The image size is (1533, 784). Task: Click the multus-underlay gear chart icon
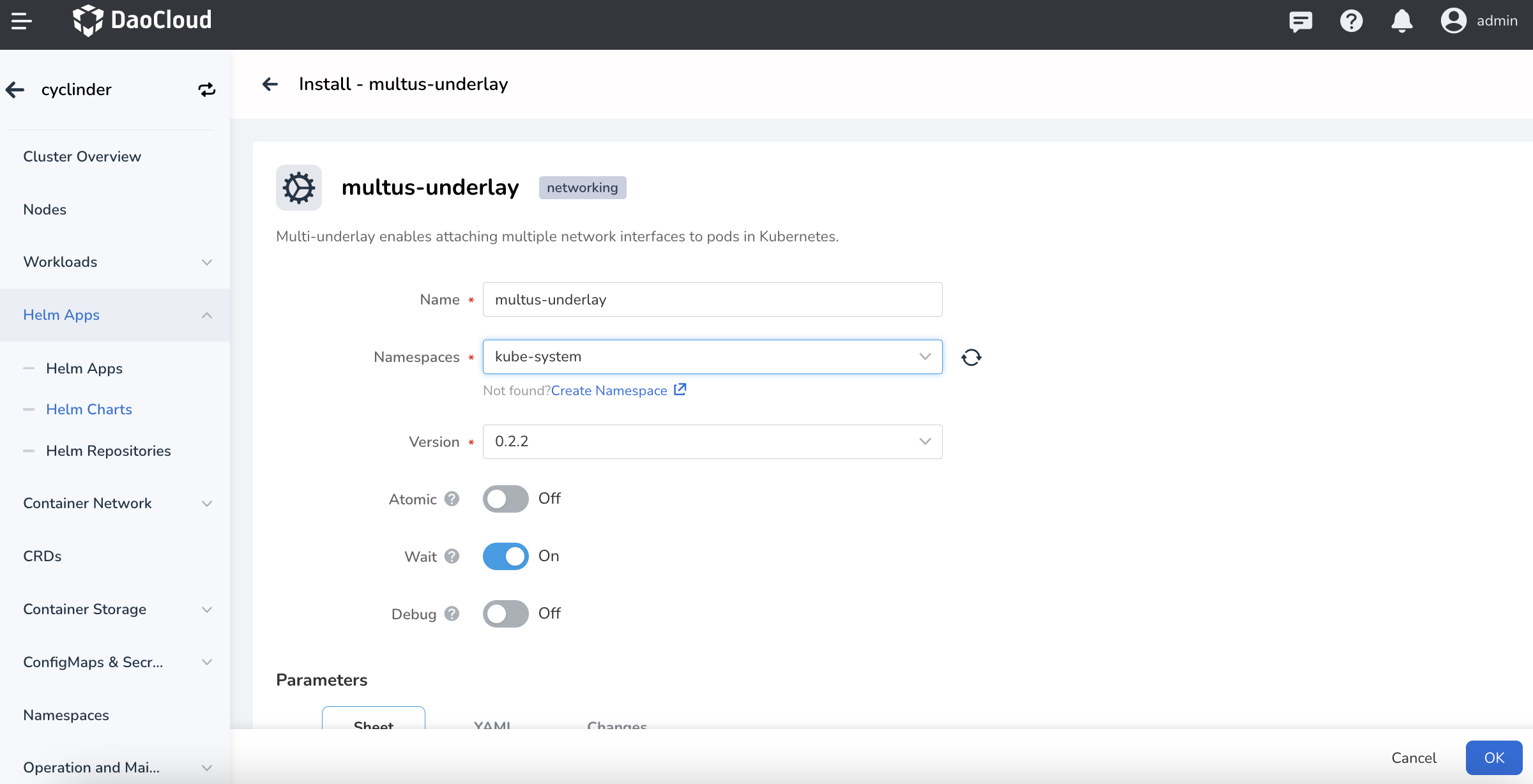[299, 188]
